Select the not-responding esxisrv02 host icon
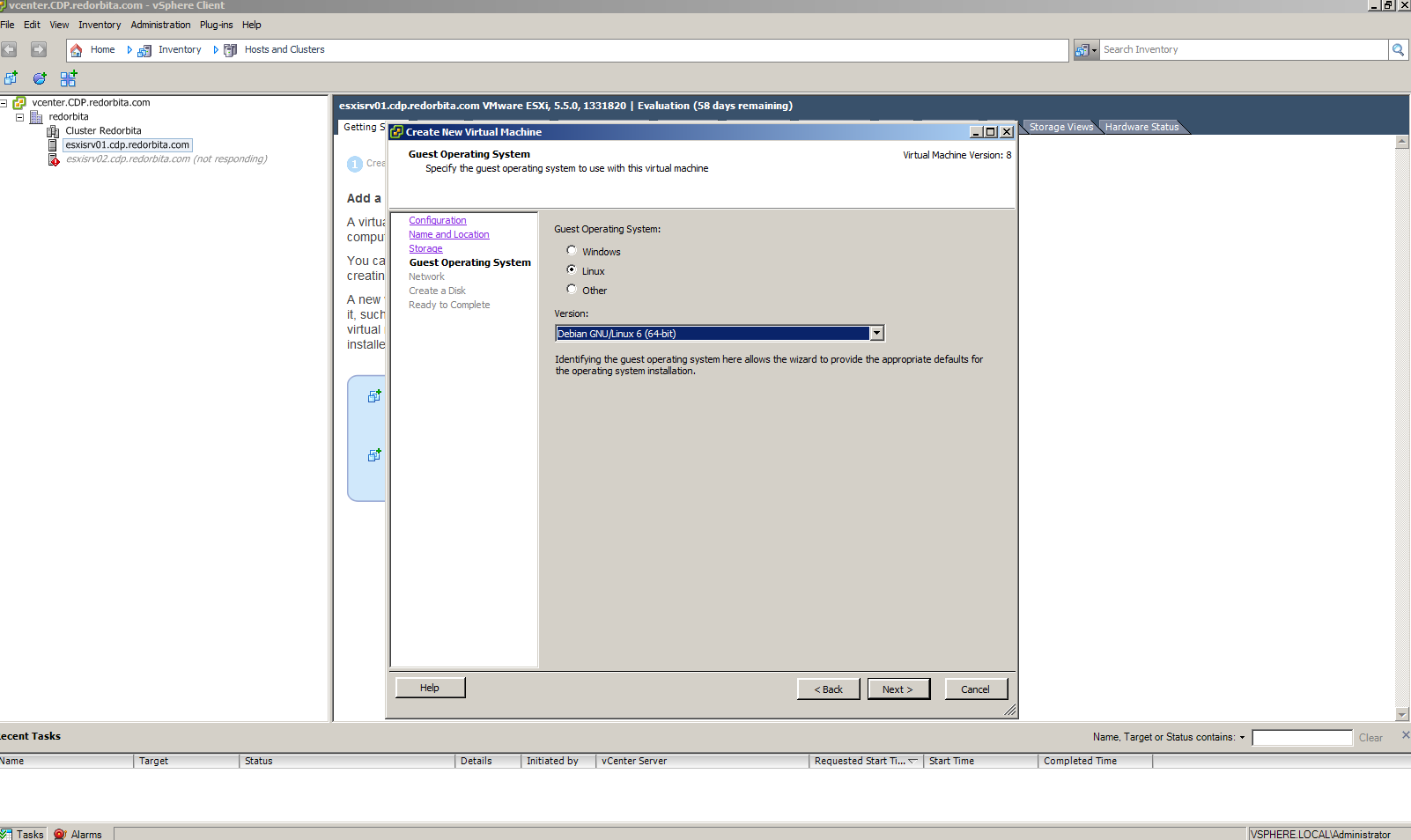 click(54, 159)
